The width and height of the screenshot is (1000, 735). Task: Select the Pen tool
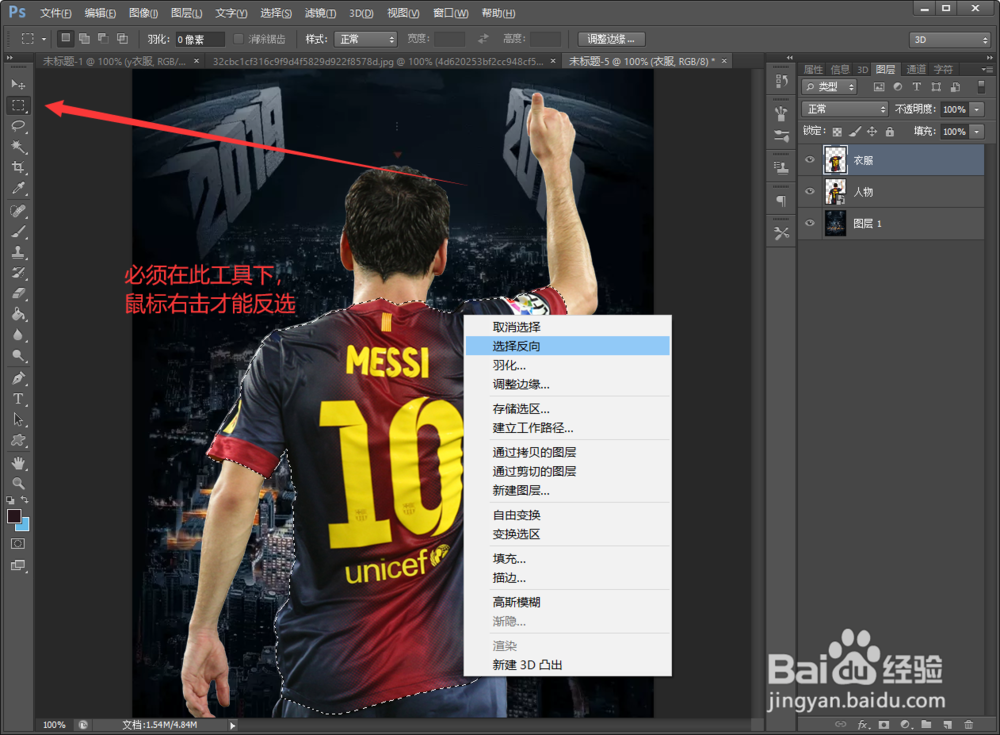[x=18, y=378]
